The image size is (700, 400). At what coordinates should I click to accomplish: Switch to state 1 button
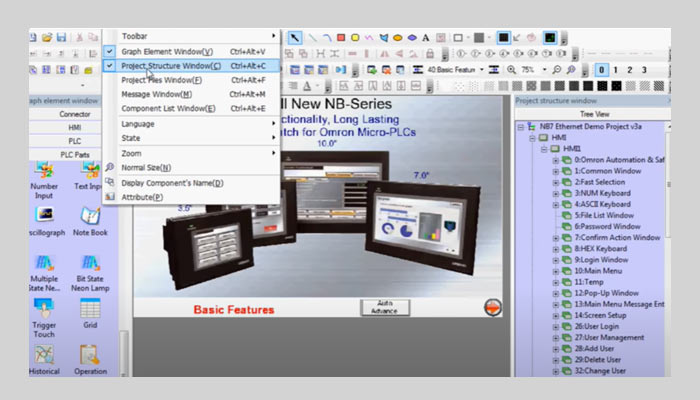(x=616, y=70)
